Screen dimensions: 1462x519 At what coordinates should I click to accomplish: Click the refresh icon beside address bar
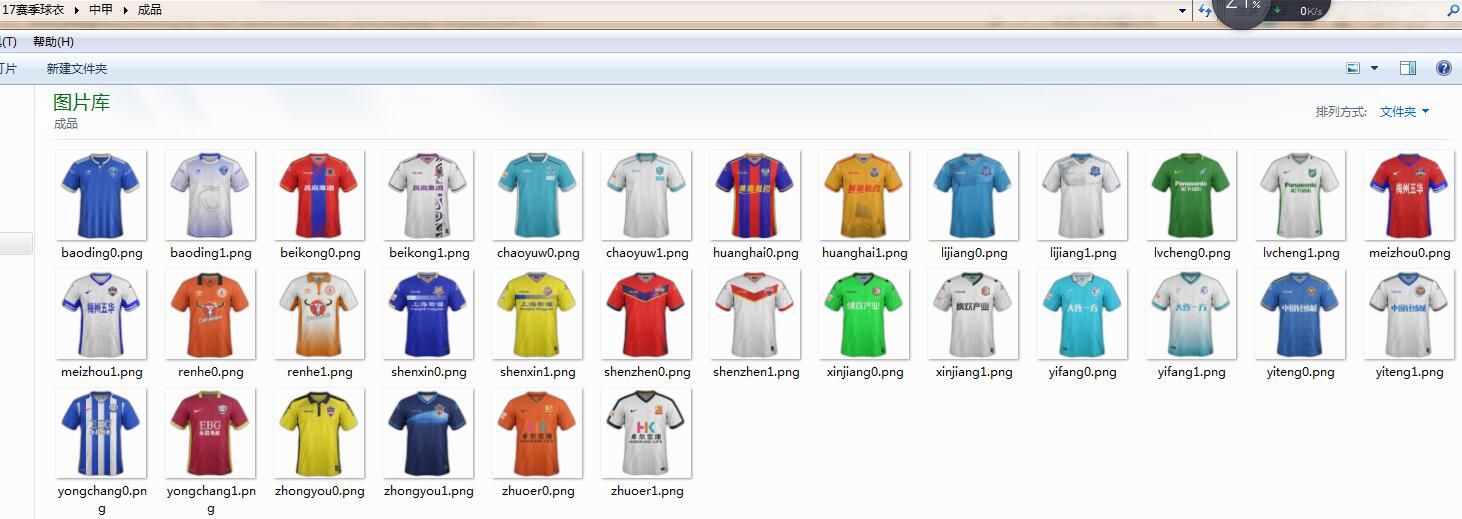[x=1204, y=10]
